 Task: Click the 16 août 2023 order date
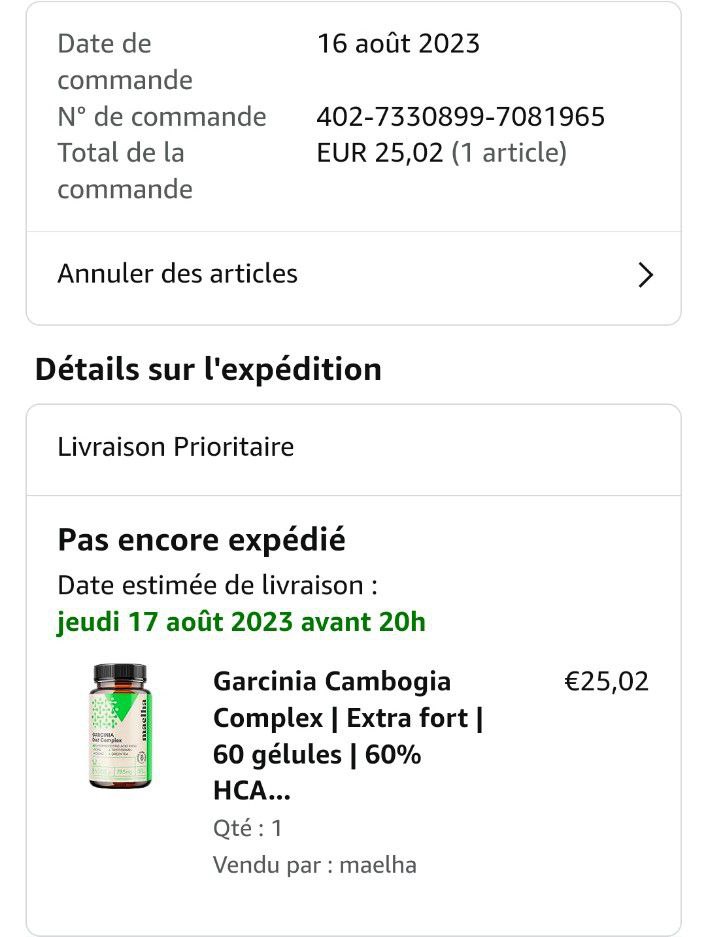[x=398, y=44]
